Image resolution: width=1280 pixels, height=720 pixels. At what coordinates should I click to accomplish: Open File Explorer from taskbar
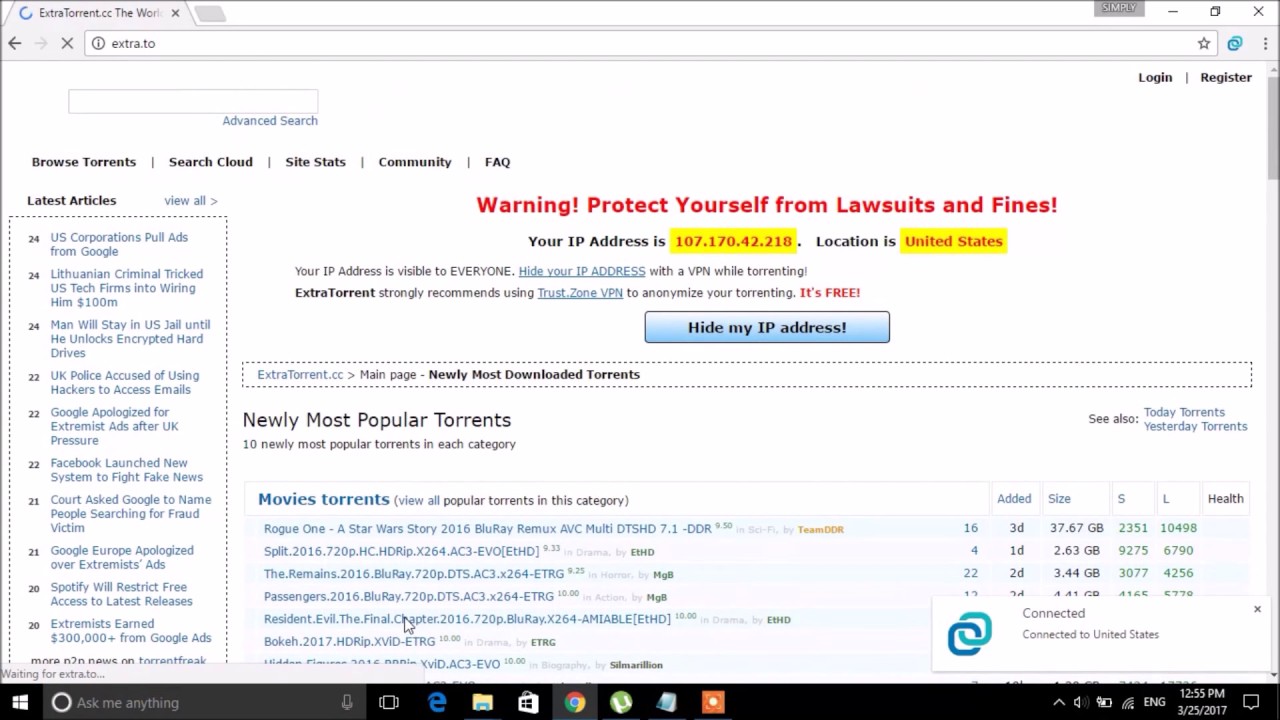click(483, 702)
